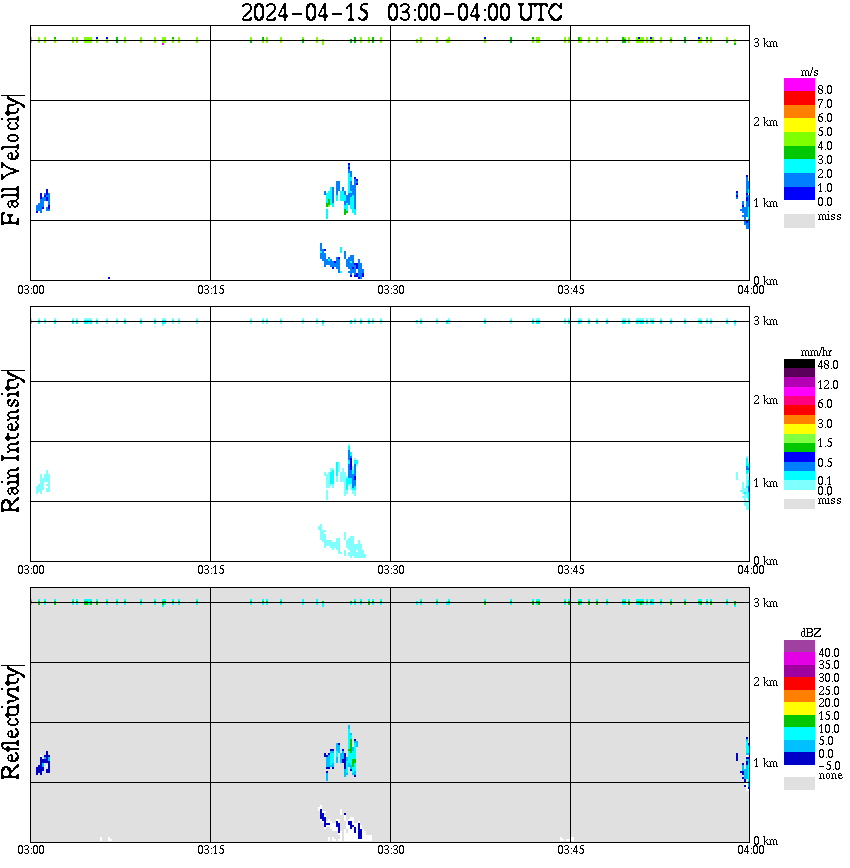
Task: Pick the cyan 0.1 swatch in rain legend
Action: click(x=799, y=476)
